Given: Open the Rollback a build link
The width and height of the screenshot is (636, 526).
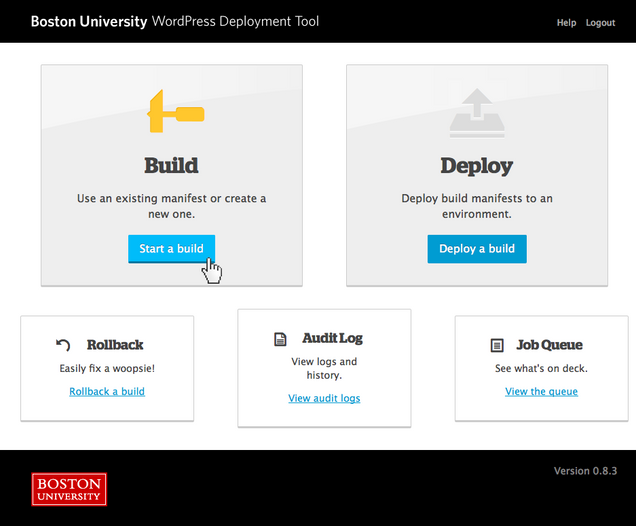Looking at the screenshot, I should (x=107, y=392).
